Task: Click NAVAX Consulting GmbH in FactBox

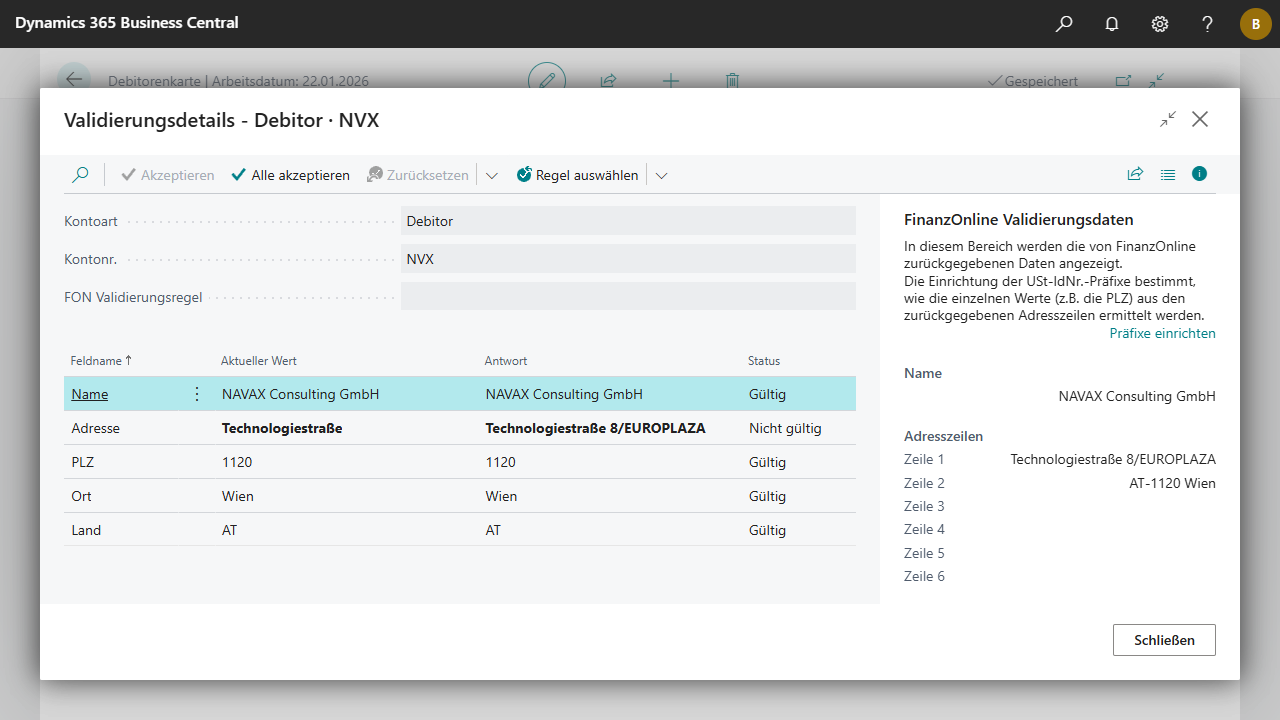Action: pos(1137,396)
